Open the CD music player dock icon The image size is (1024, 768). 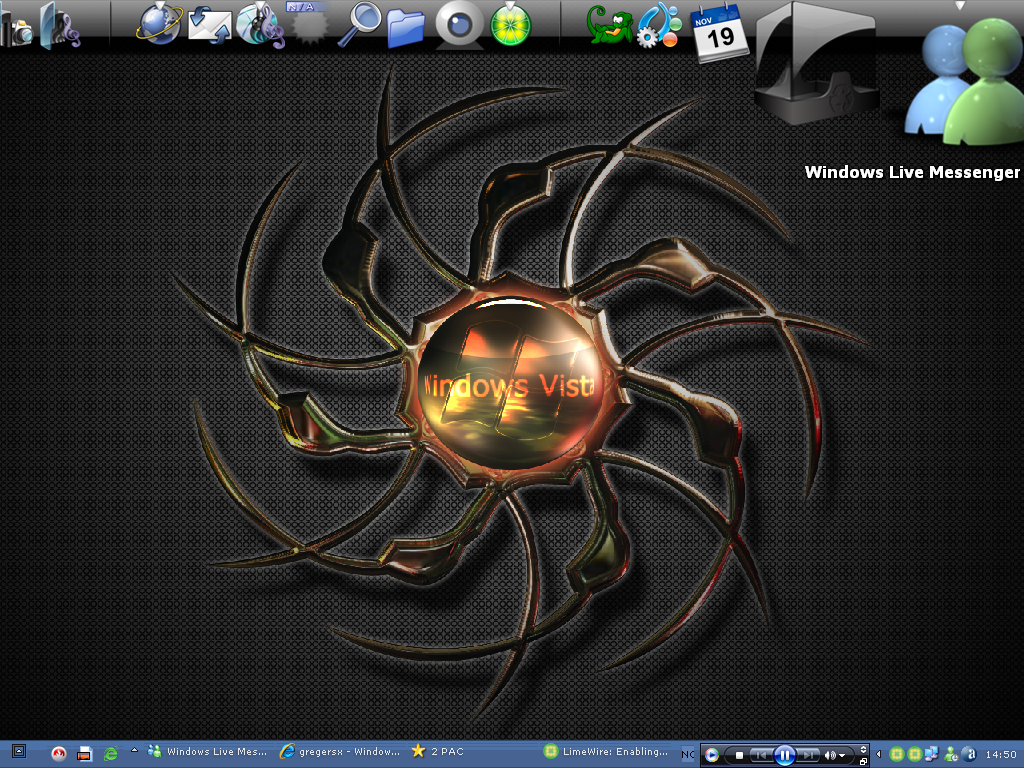(261, 26)
